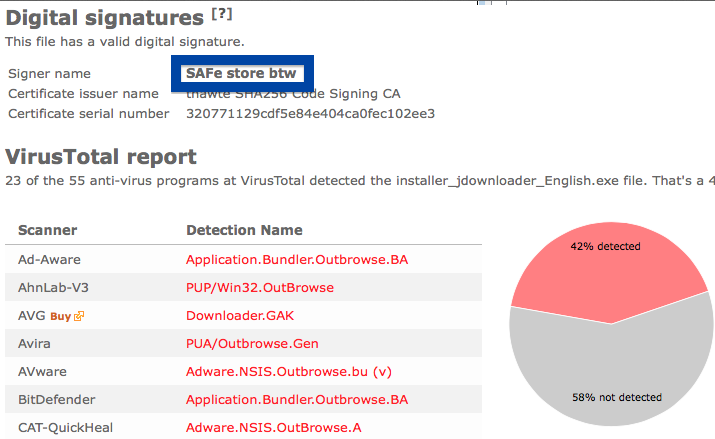Screen dimensions: 715x439
Task: Click the Detection Name column header
Action: click(244, 230)
